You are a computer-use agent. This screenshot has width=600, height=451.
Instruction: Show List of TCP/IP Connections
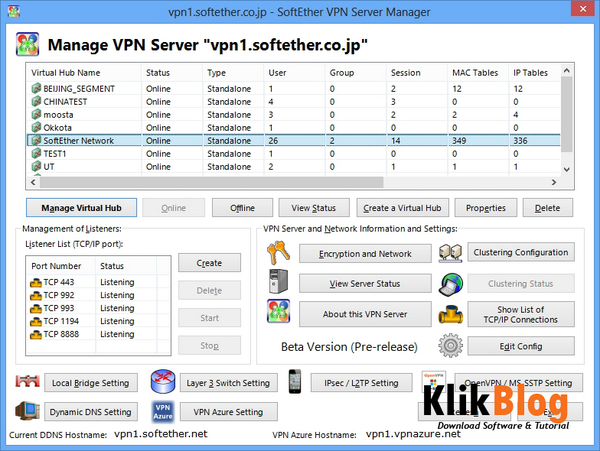coord(521,314)
